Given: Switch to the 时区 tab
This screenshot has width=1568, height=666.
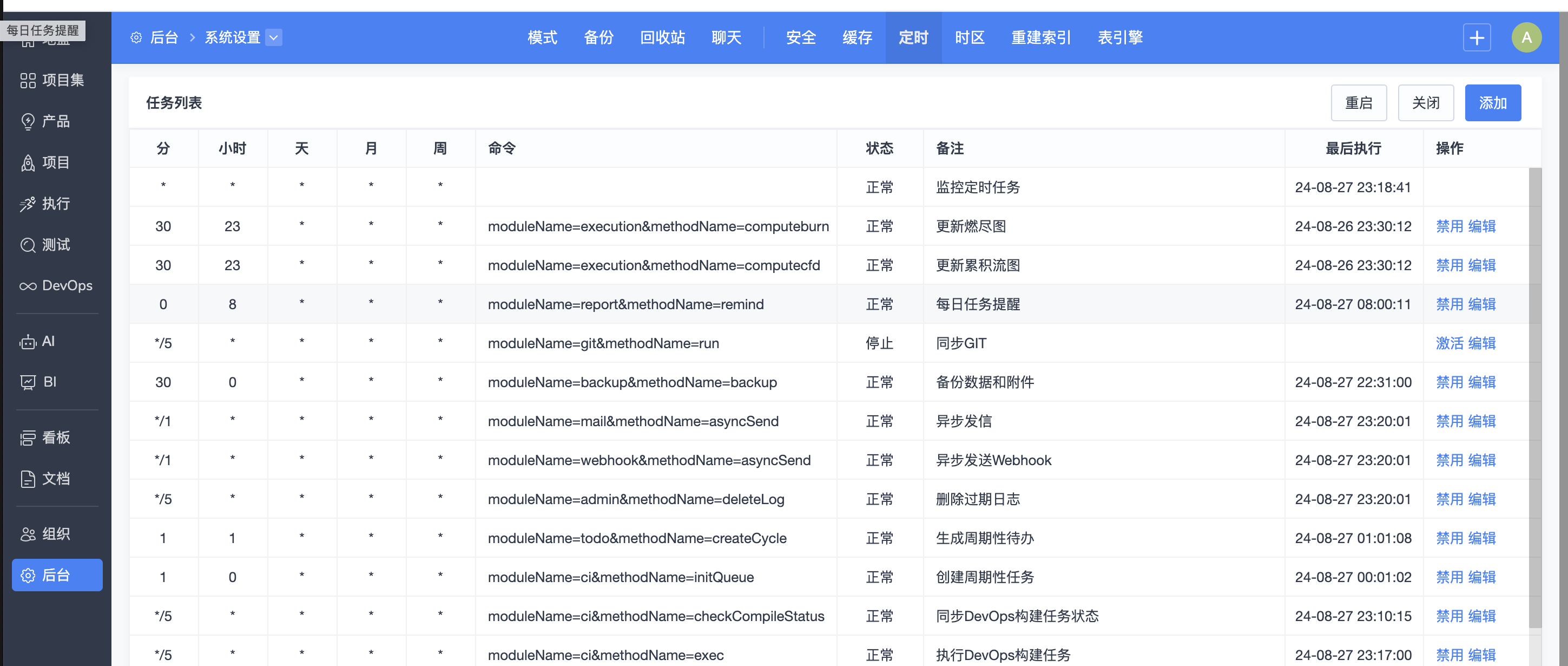Looking at the screenshot, I should pyautogui.click(x=969, y=38).
